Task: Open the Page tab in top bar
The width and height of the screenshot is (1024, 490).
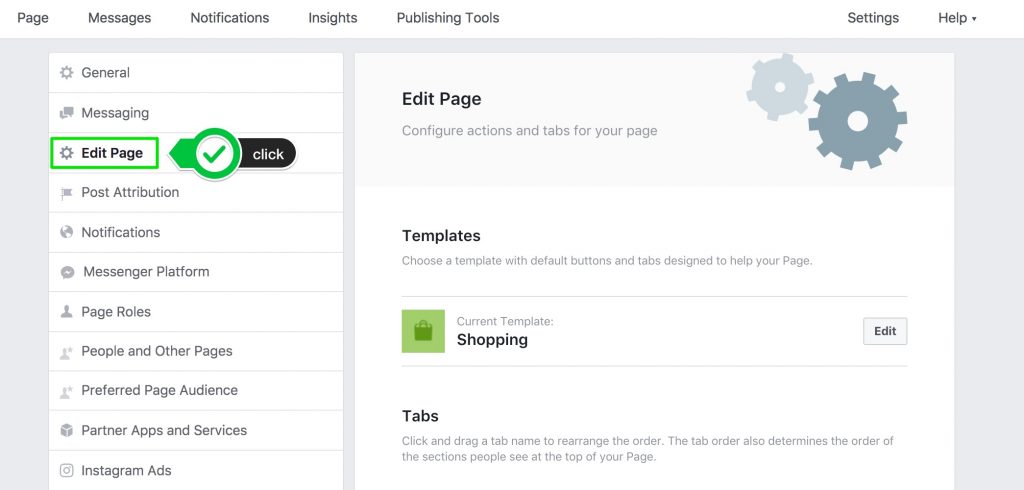Action: [33, 18]
